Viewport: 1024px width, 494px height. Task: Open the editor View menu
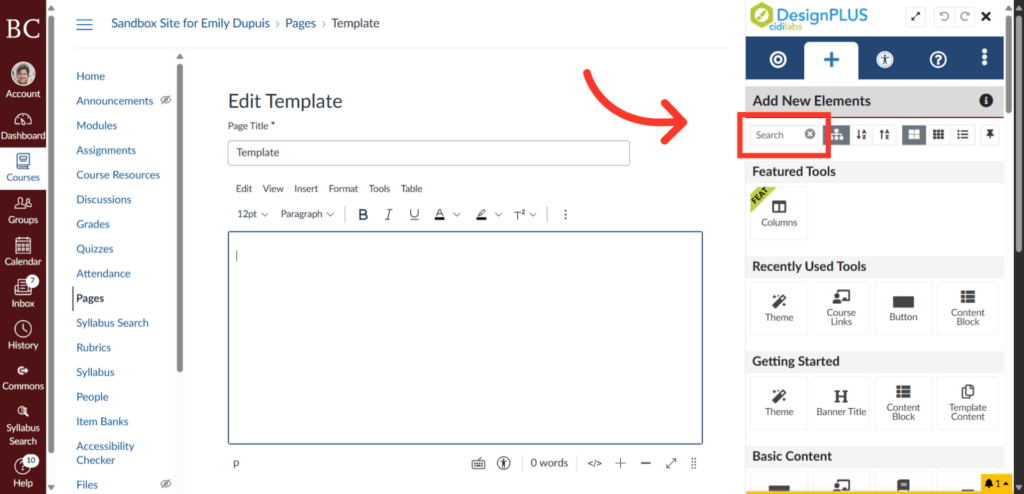[273, 189]
